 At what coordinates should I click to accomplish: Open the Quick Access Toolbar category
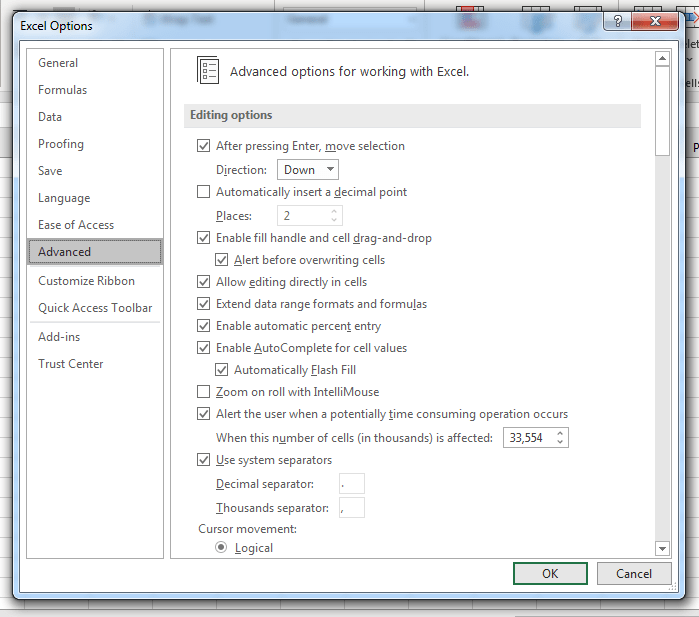pyautogui.click(x=95, y=308)
